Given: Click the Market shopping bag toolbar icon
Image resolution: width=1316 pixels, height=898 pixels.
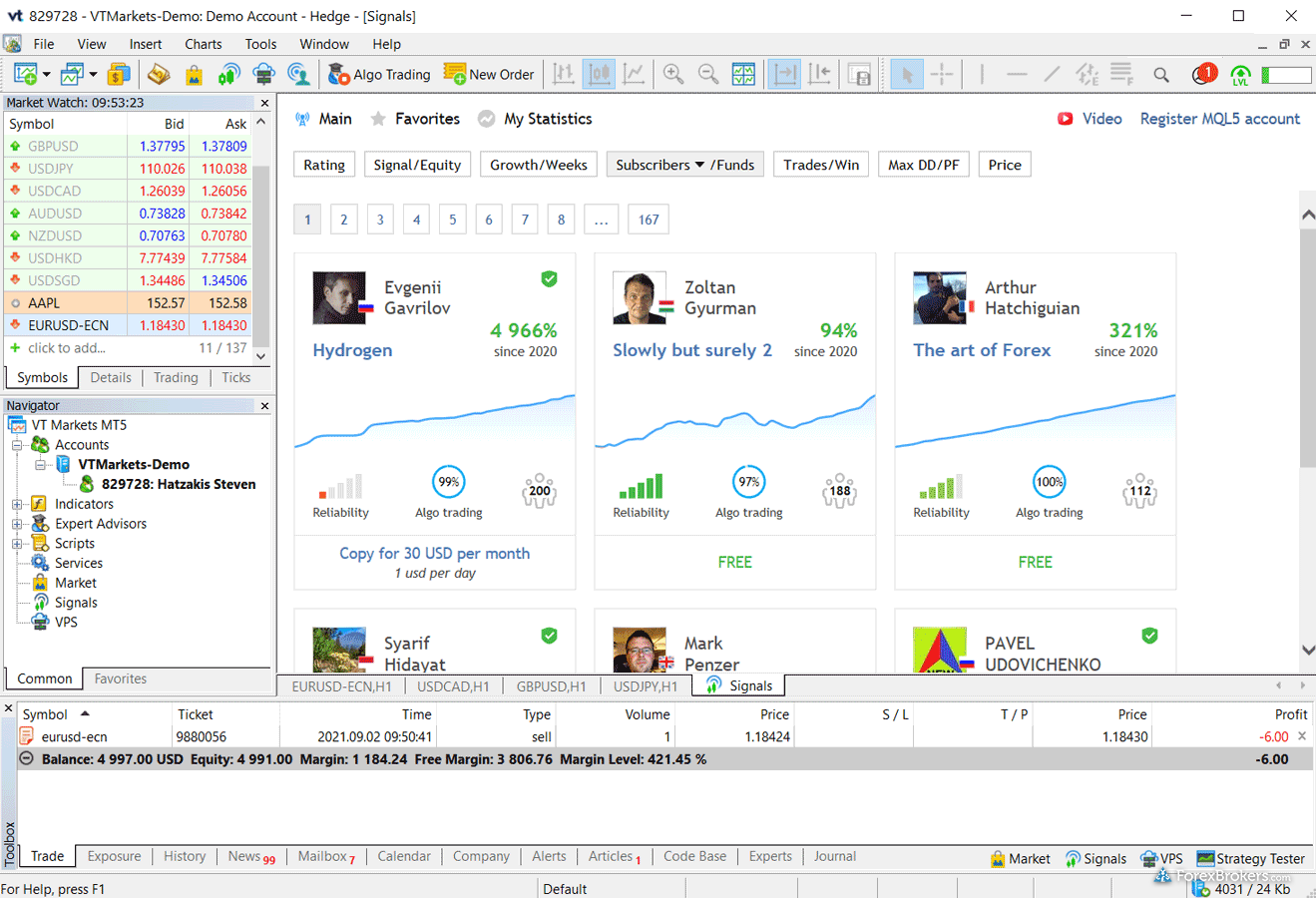Looking at the screenshot, I should tap(194, 75).
